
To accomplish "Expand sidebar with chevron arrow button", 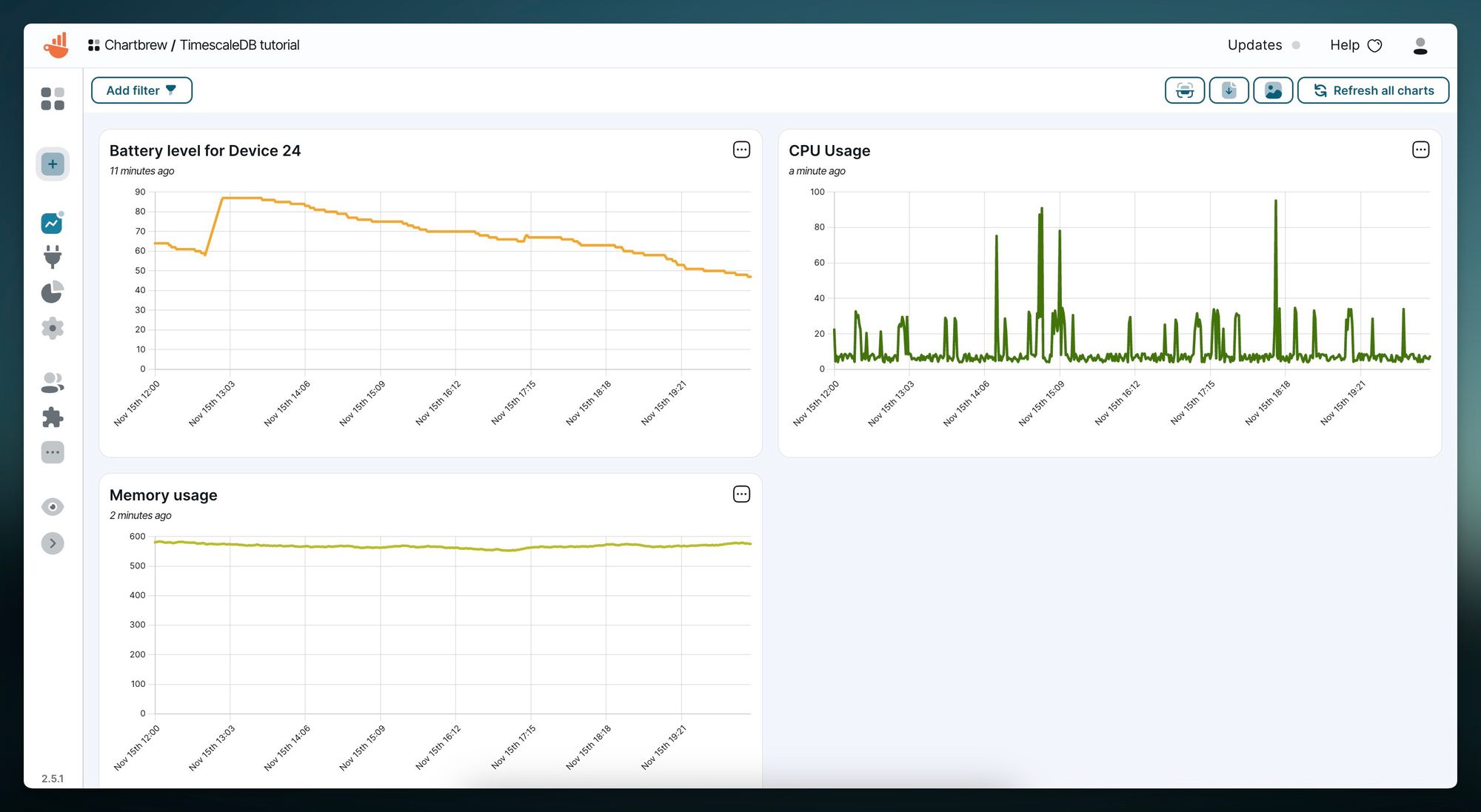I will coord(53,543).
